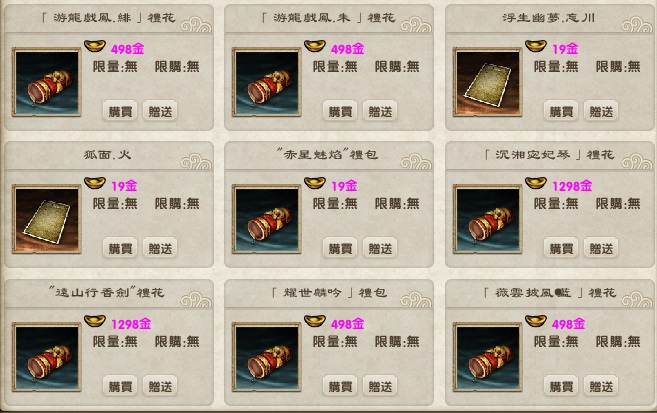The width and height of the screenshot is (657, 413).
Task: Buy the 游龍戲鳳.緋 item with 購買
Action: click(x=120, y=111)
